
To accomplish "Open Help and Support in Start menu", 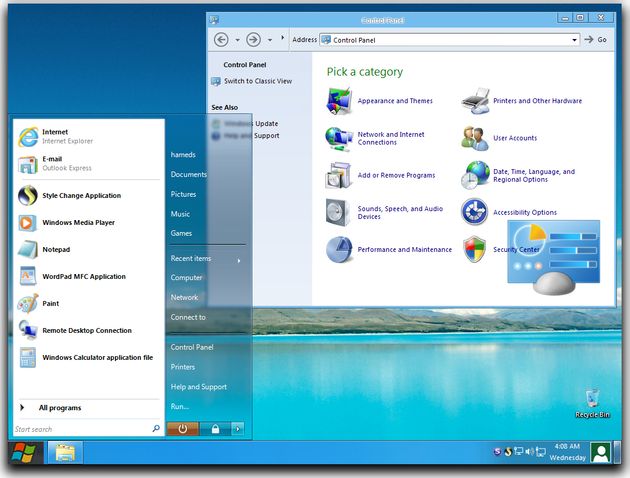I will pos(198,387).
